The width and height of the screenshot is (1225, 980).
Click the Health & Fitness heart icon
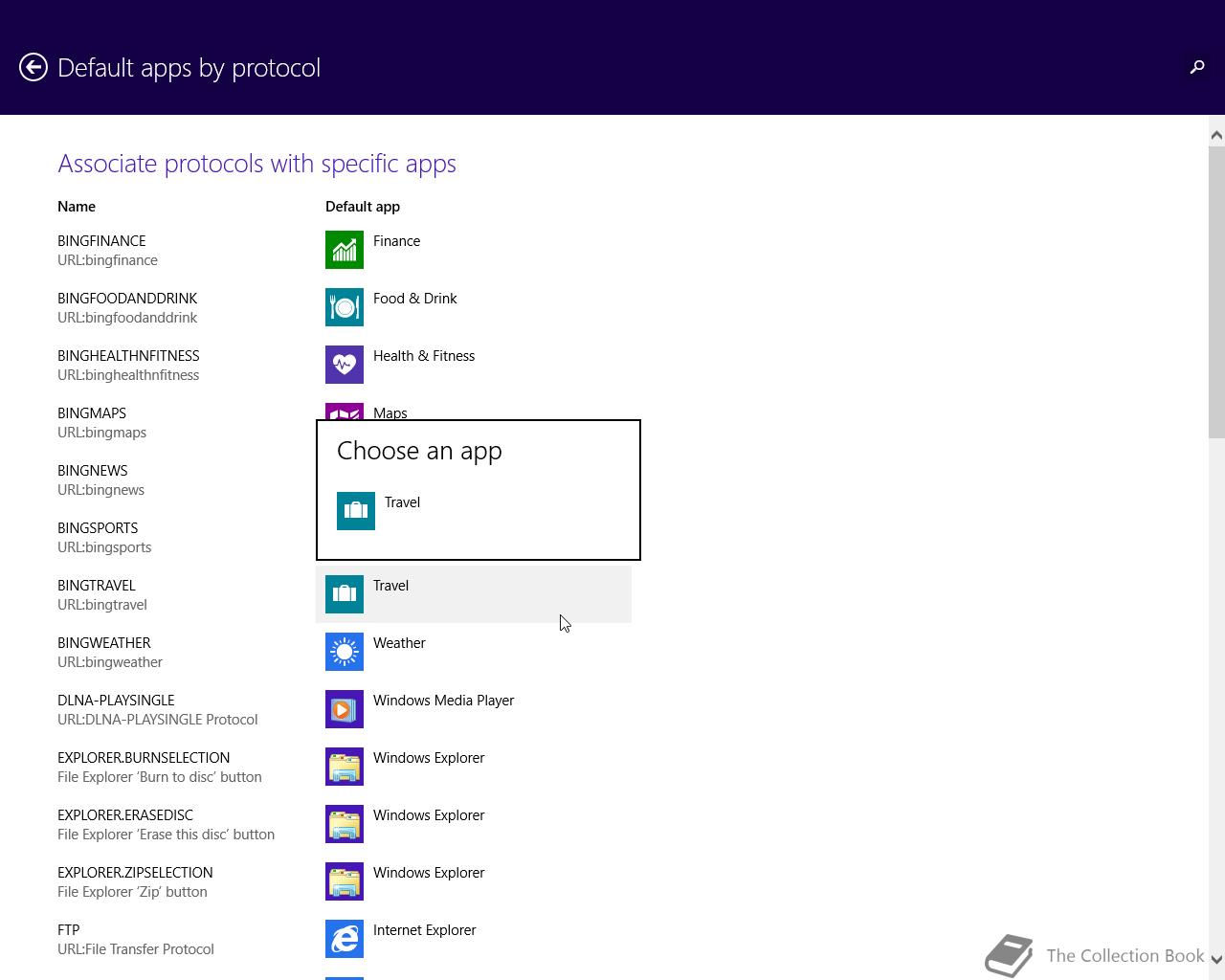coord(345,365)
